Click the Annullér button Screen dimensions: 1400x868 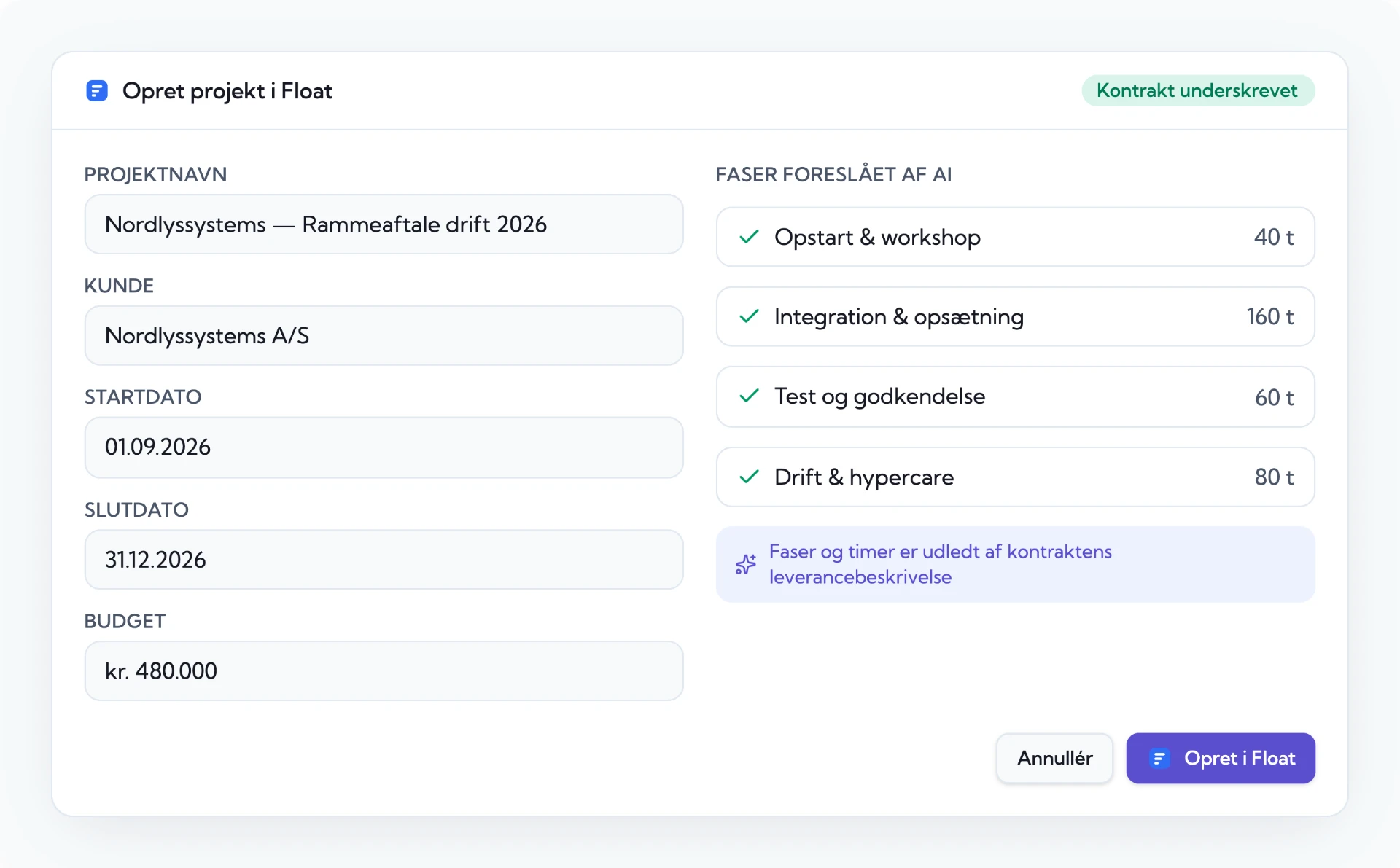click(1054, 759)
